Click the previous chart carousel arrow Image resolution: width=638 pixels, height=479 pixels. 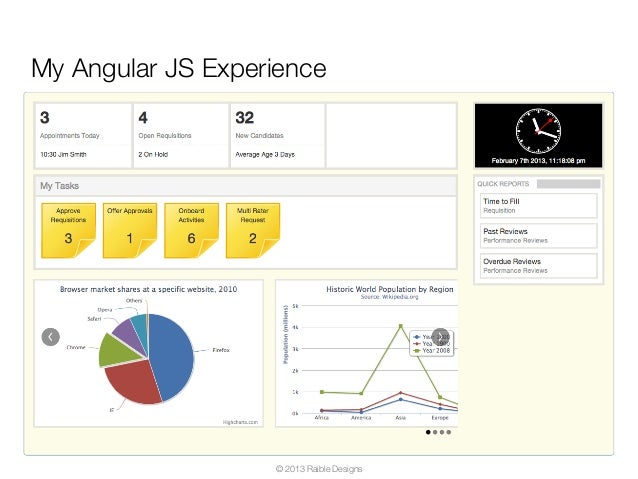click(50, 337)
